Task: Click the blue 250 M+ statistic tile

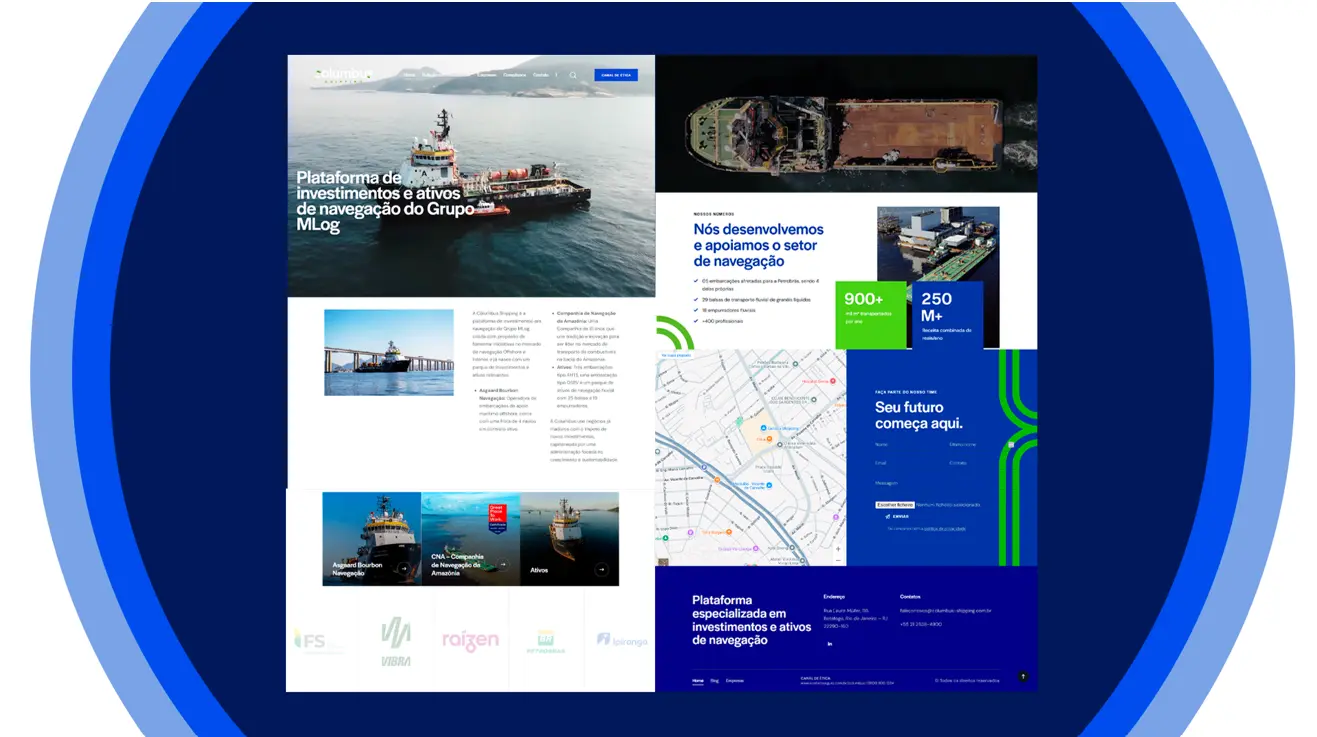Action: click(948, 314)
